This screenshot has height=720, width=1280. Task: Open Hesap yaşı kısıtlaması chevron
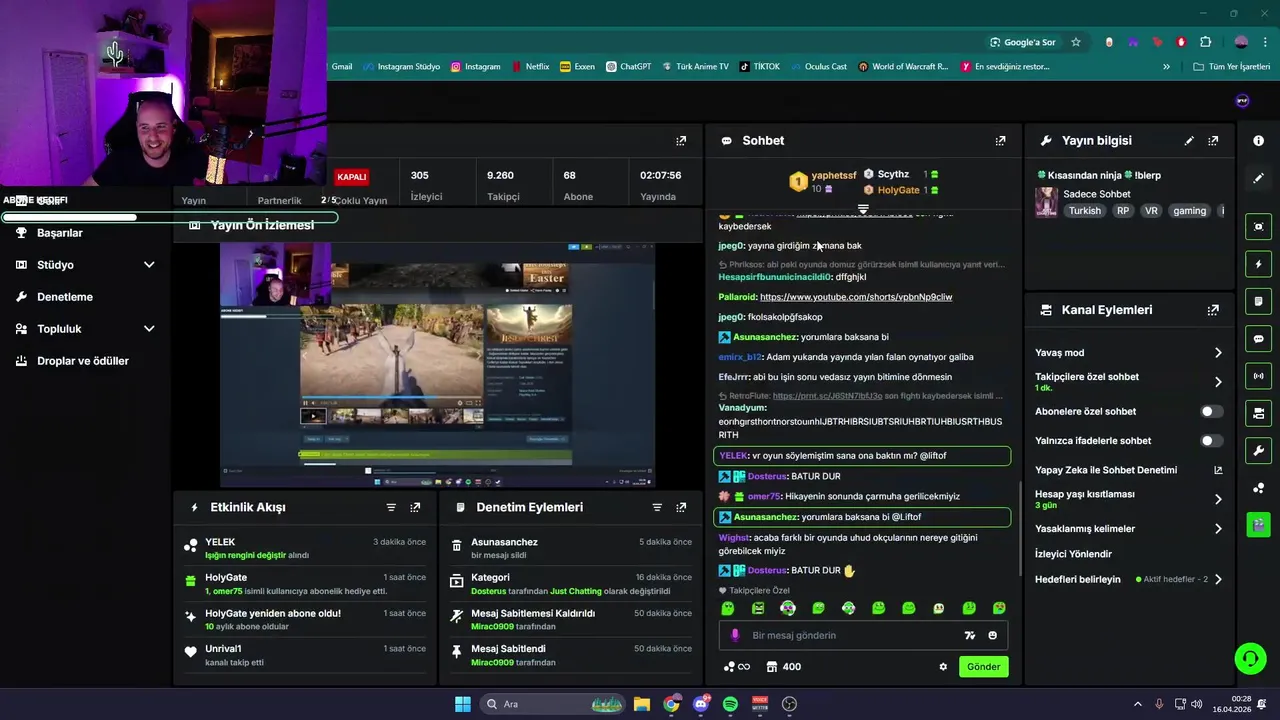pyautogui.click(x=1218, y=499)
